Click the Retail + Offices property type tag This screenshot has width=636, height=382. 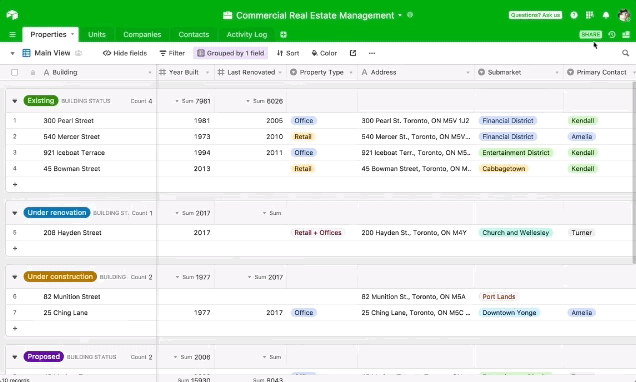(318, 233)
